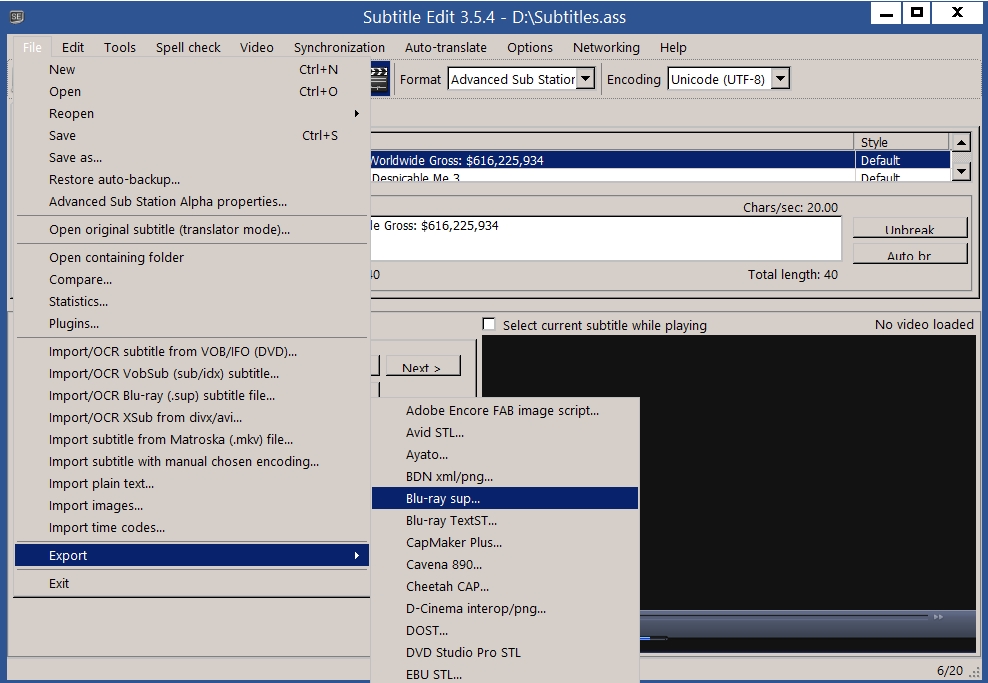
Task: Click the video position slider track
Action: [784, 616]
